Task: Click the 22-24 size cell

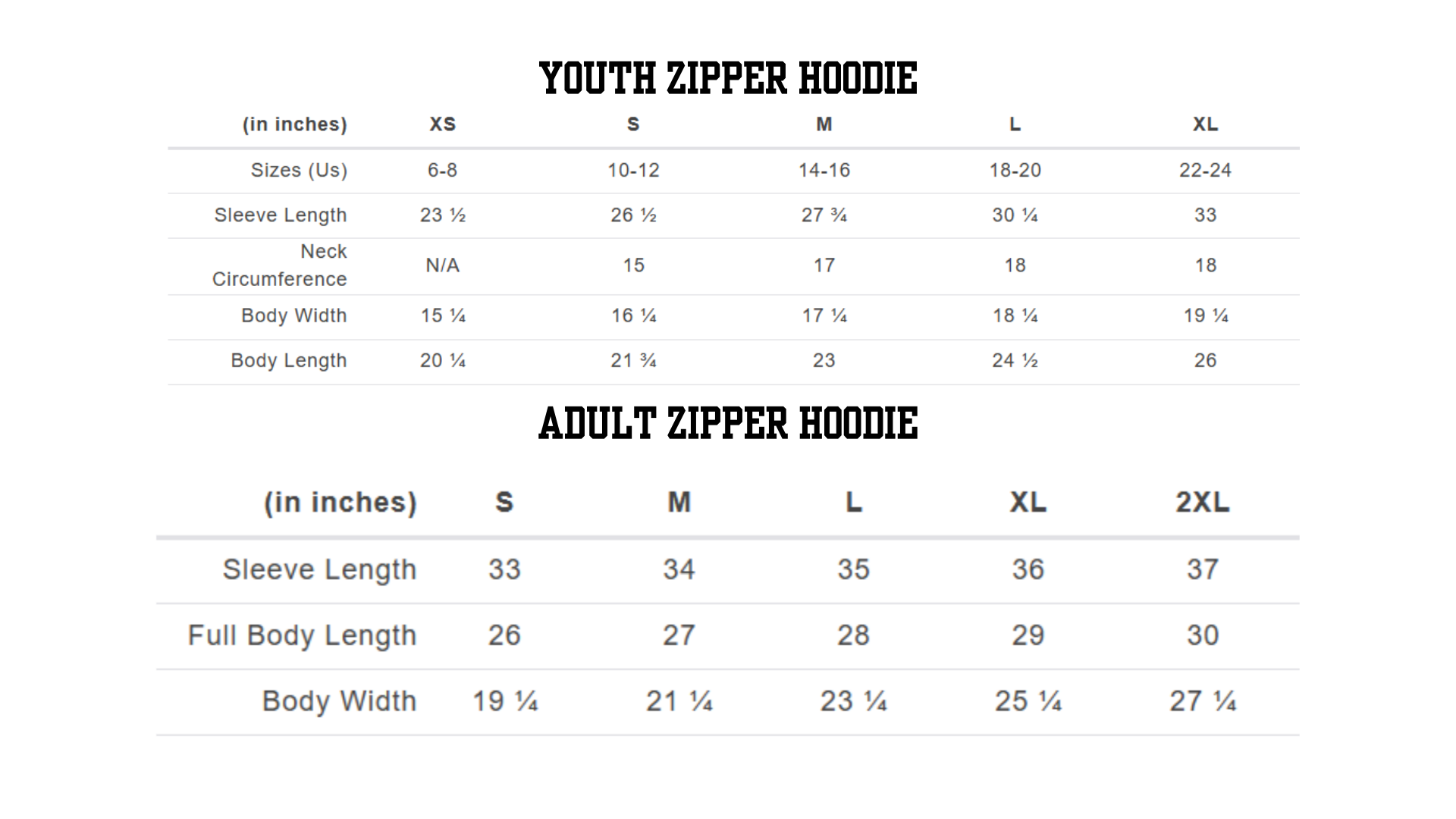Action: [1205, 170]
